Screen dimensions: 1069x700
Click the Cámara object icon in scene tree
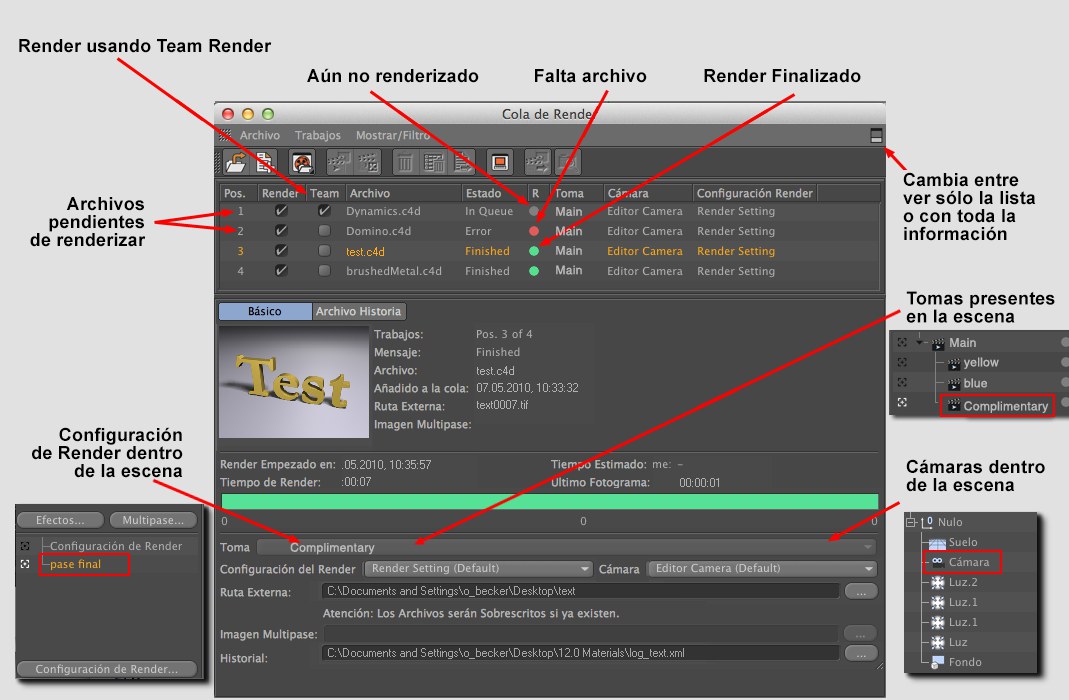click(937, 563)
